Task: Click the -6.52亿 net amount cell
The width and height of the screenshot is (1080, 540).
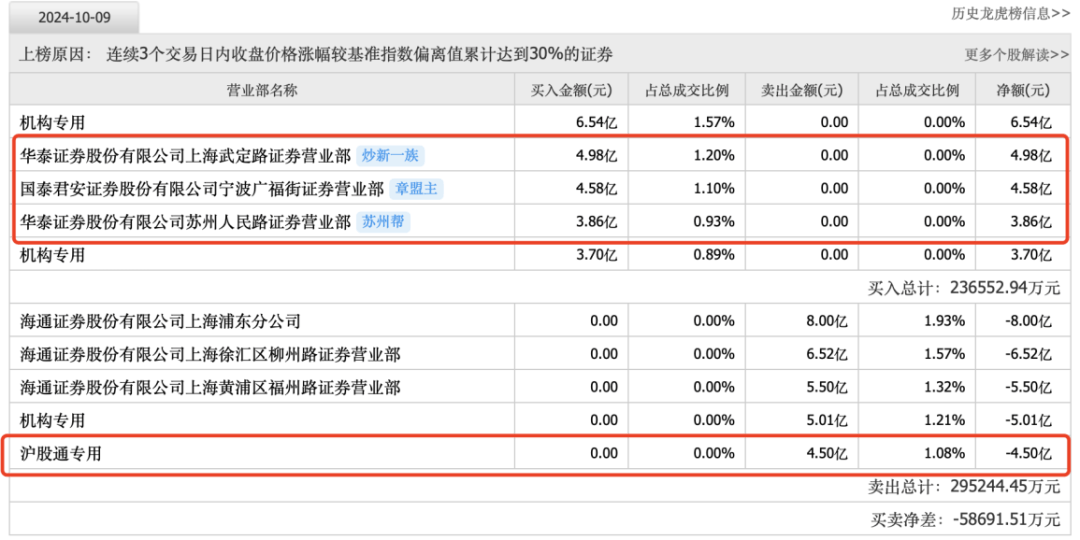Action: 1028,355
